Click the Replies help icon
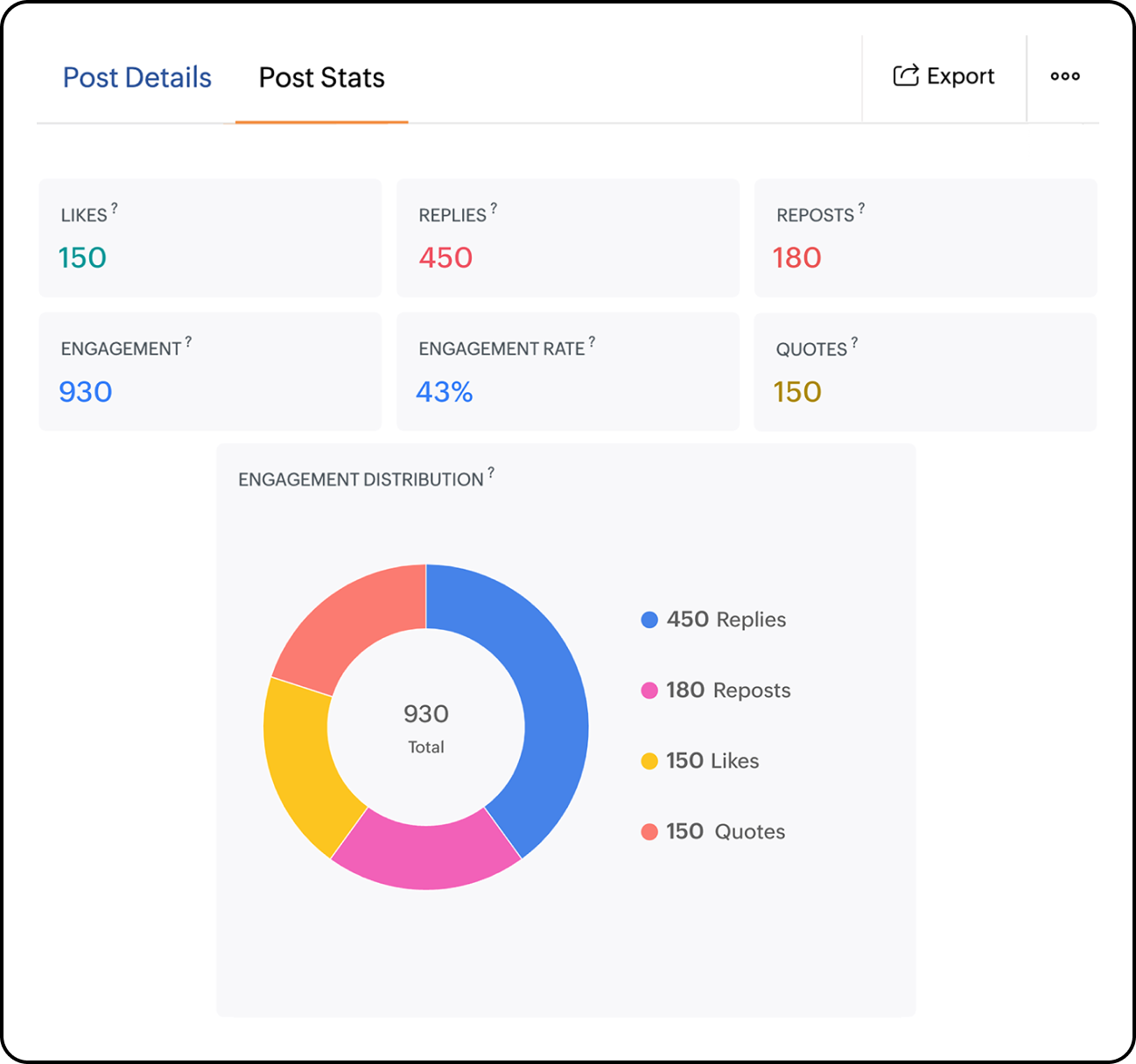Screen dimensions: 1136x1064 click(x=493, y=207)
